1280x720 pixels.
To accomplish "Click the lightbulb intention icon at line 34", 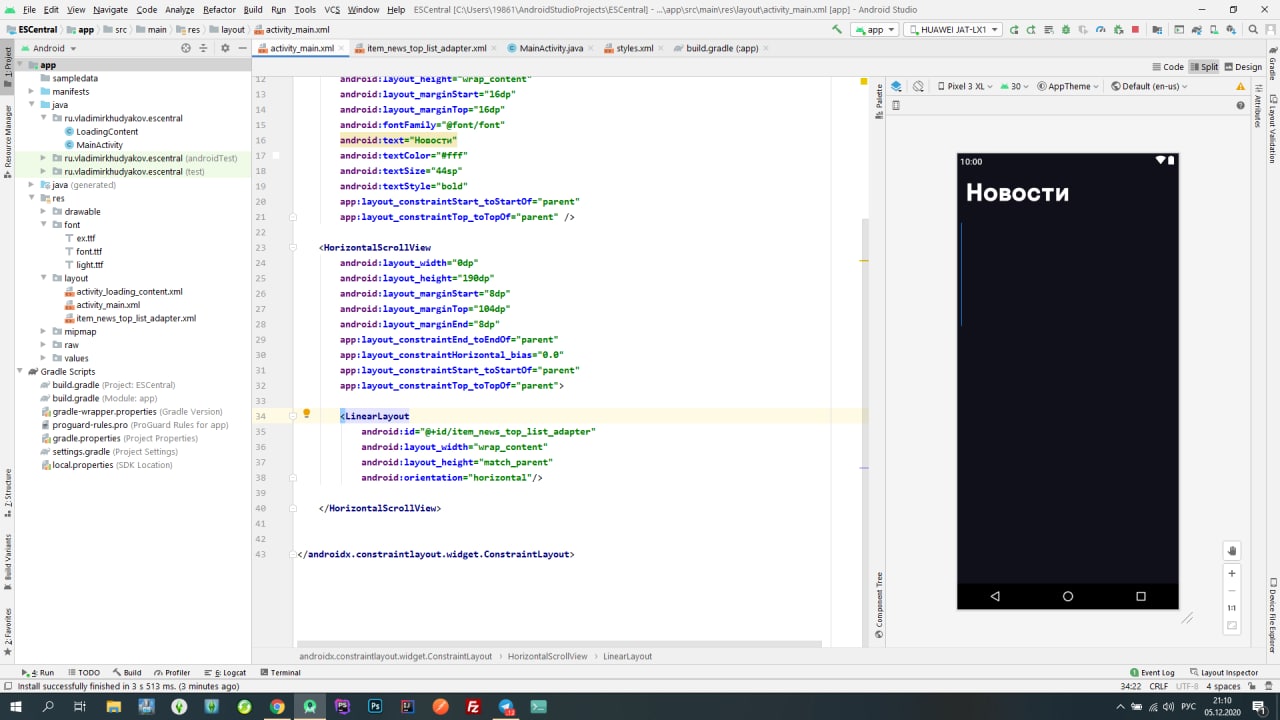I will click(x=307, y=414).
